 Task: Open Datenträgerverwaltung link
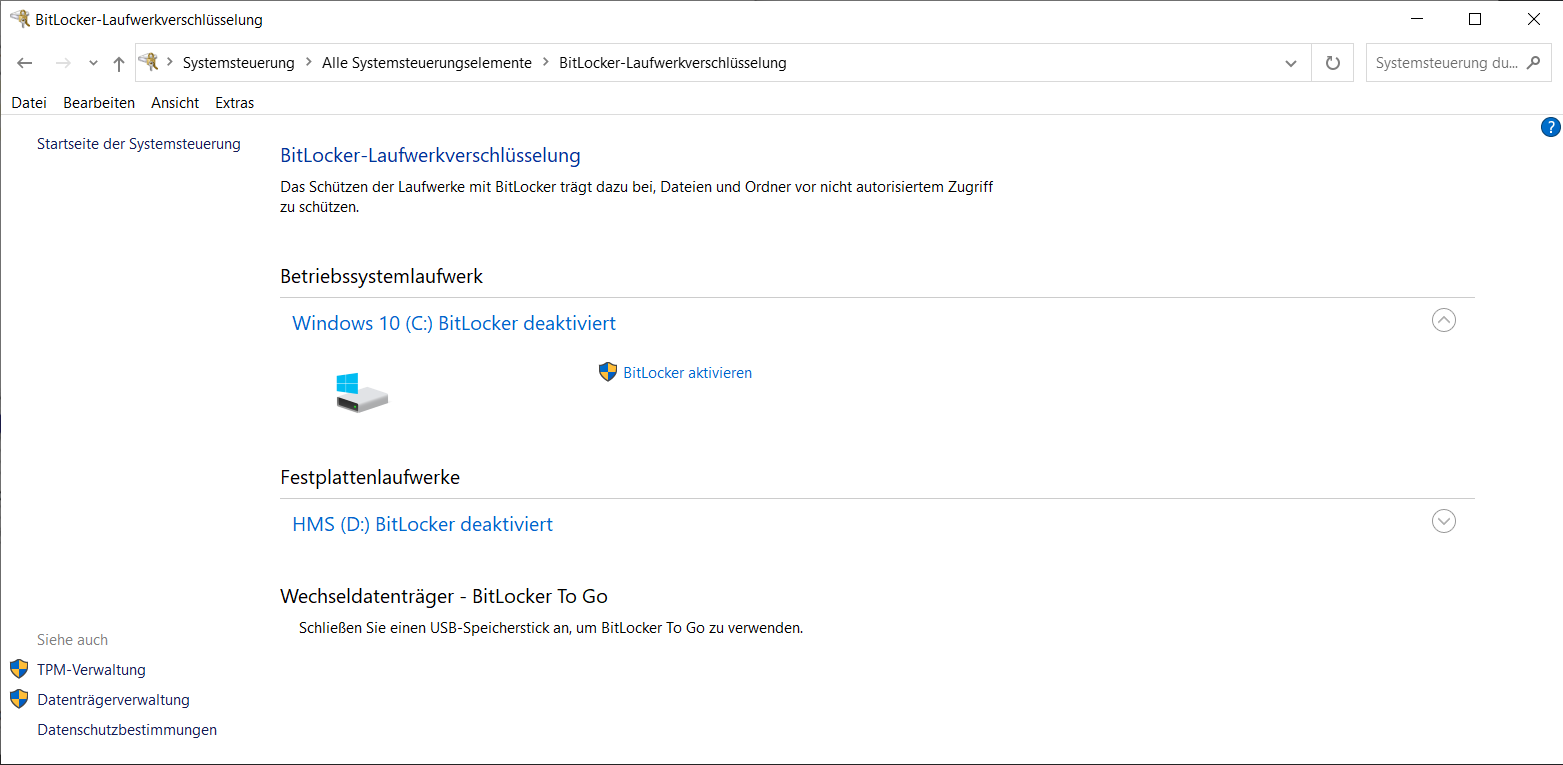coord(113,700)
